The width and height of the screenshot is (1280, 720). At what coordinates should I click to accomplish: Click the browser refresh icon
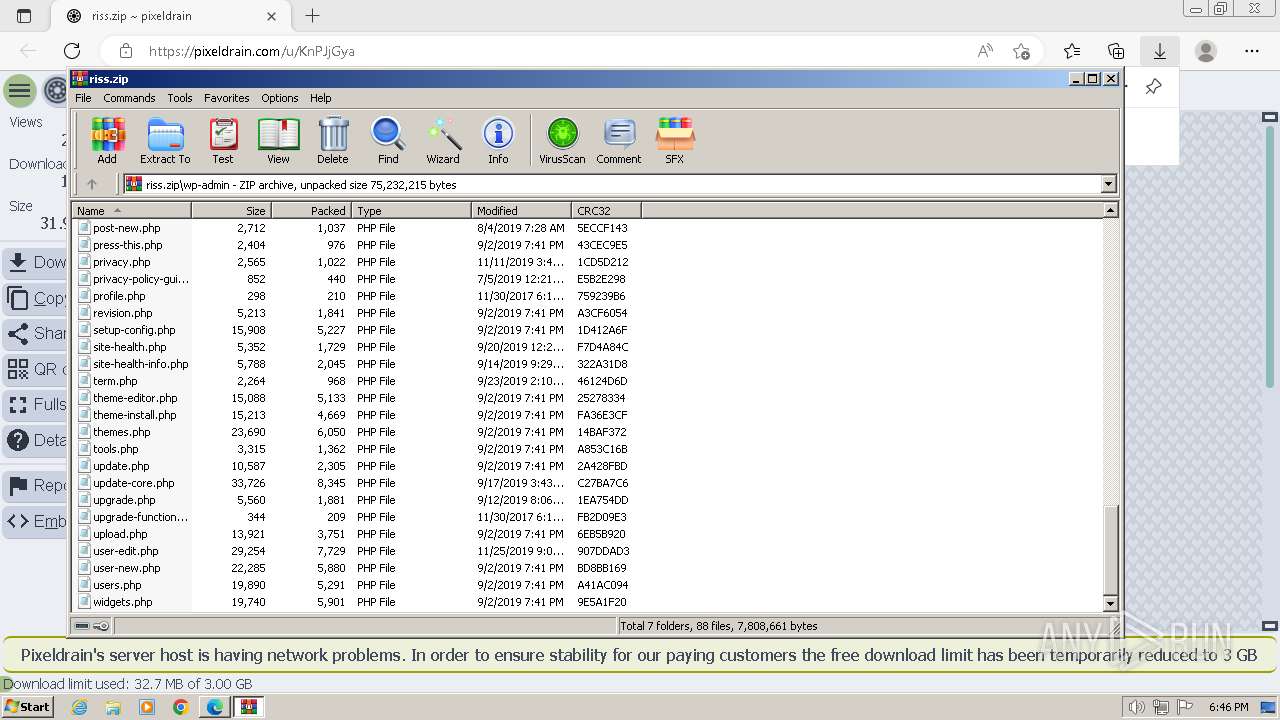coord(72,51)
